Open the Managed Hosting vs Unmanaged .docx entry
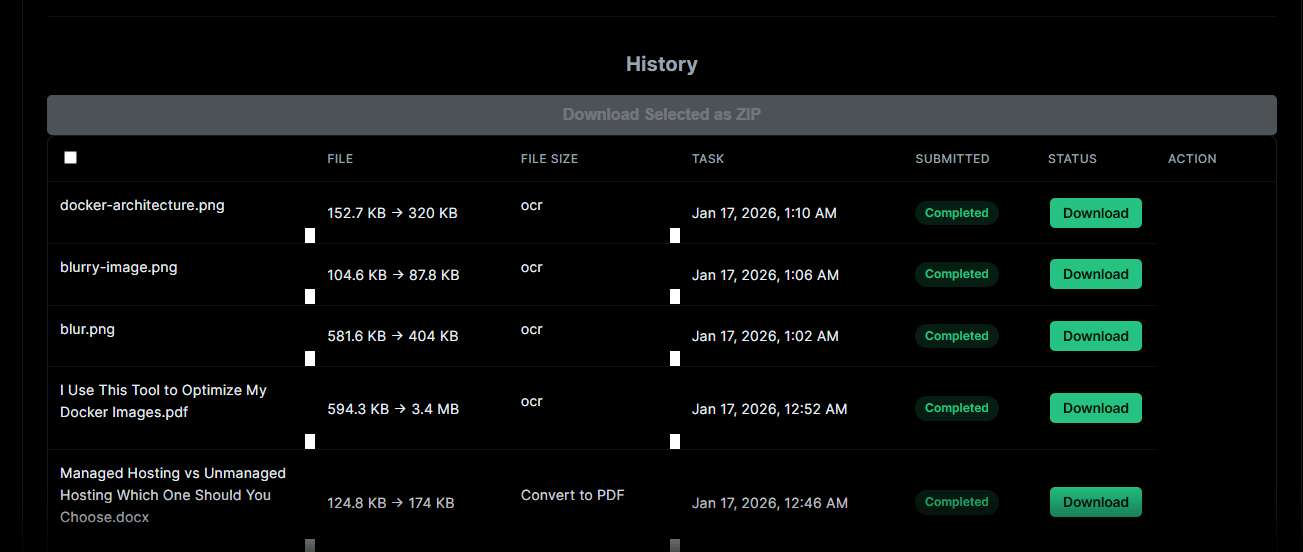Image resolution: width=1303 pixels, height=552 pixels. point(172,495)
